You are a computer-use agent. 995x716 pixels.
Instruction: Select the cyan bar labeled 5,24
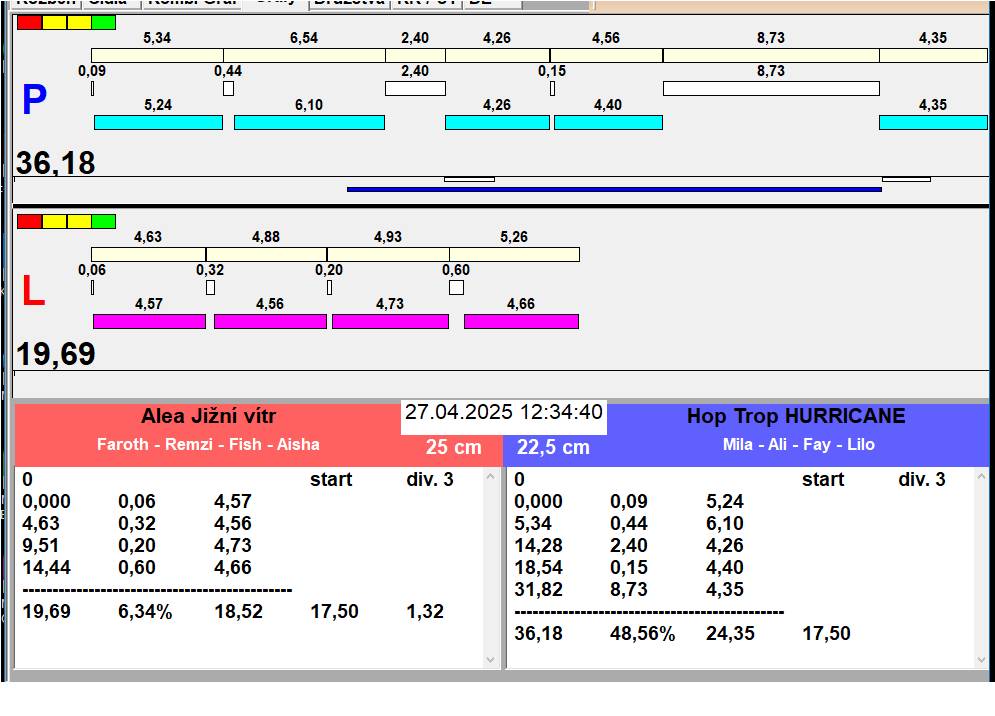point(159,123)
